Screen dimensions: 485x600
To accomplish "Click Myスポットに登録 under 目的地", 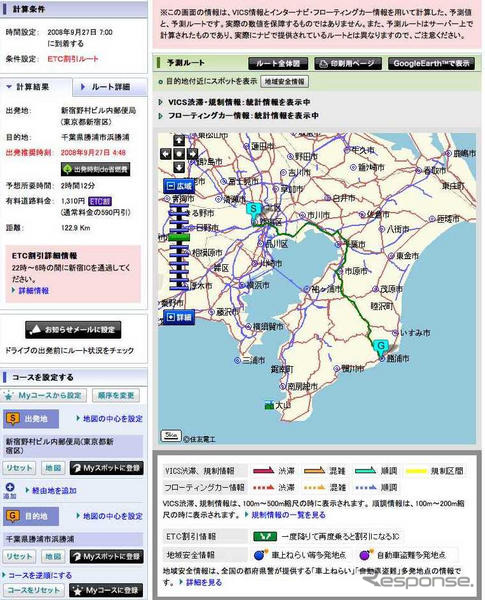I will click(x=107, y=556).
